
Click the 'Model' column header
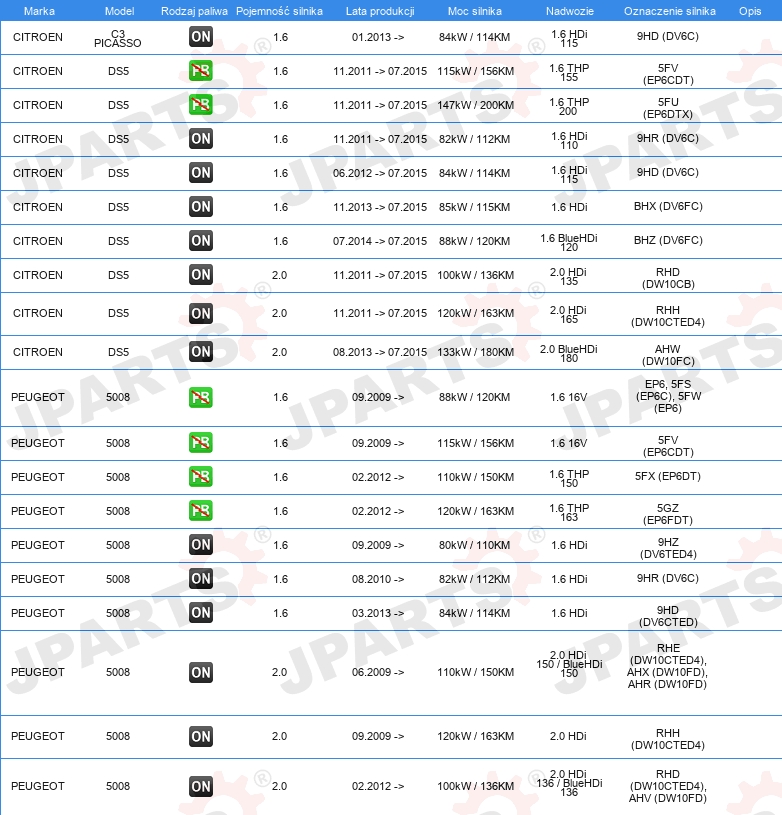pyautogui.click(x=120, y=11)
